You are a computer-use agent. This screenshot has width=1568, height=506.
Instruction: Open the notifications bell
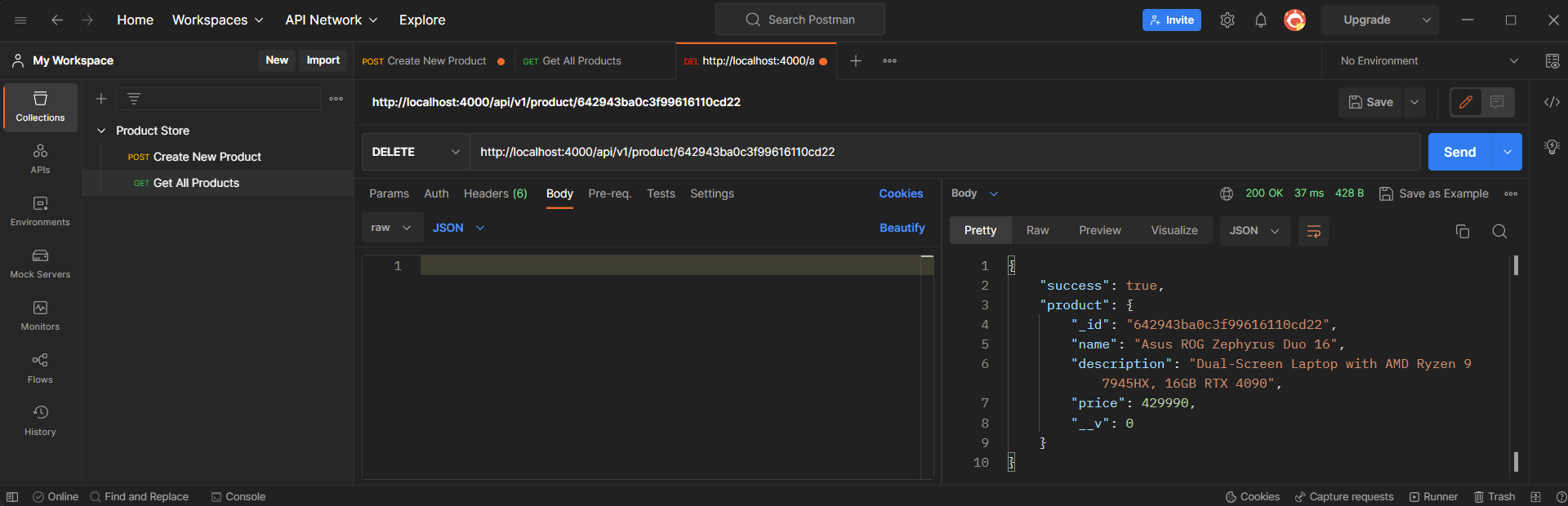[x=1260, y=20]
